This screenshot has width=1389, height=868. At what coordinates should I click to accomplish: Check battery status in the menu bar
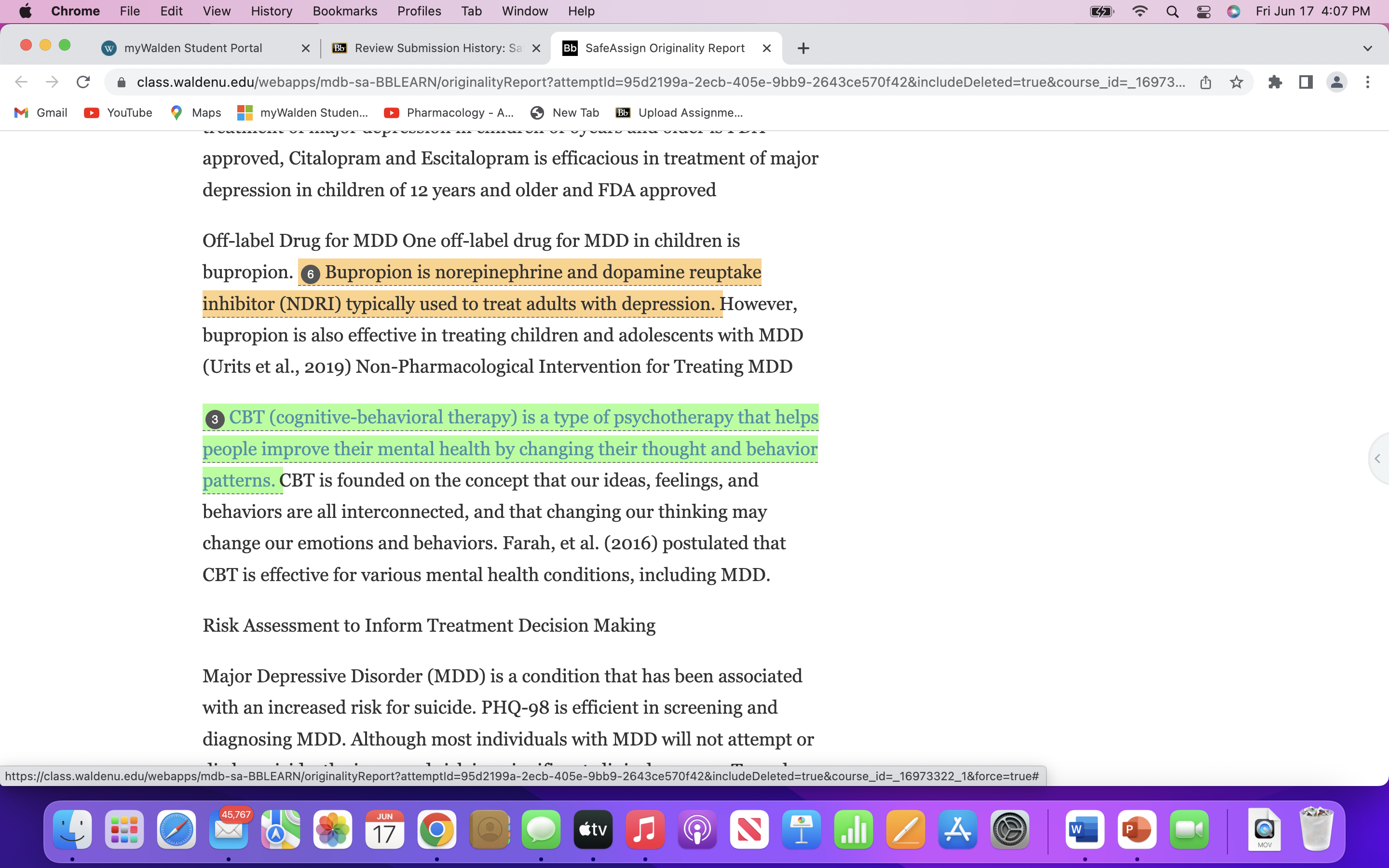(x=1102, y=12)
